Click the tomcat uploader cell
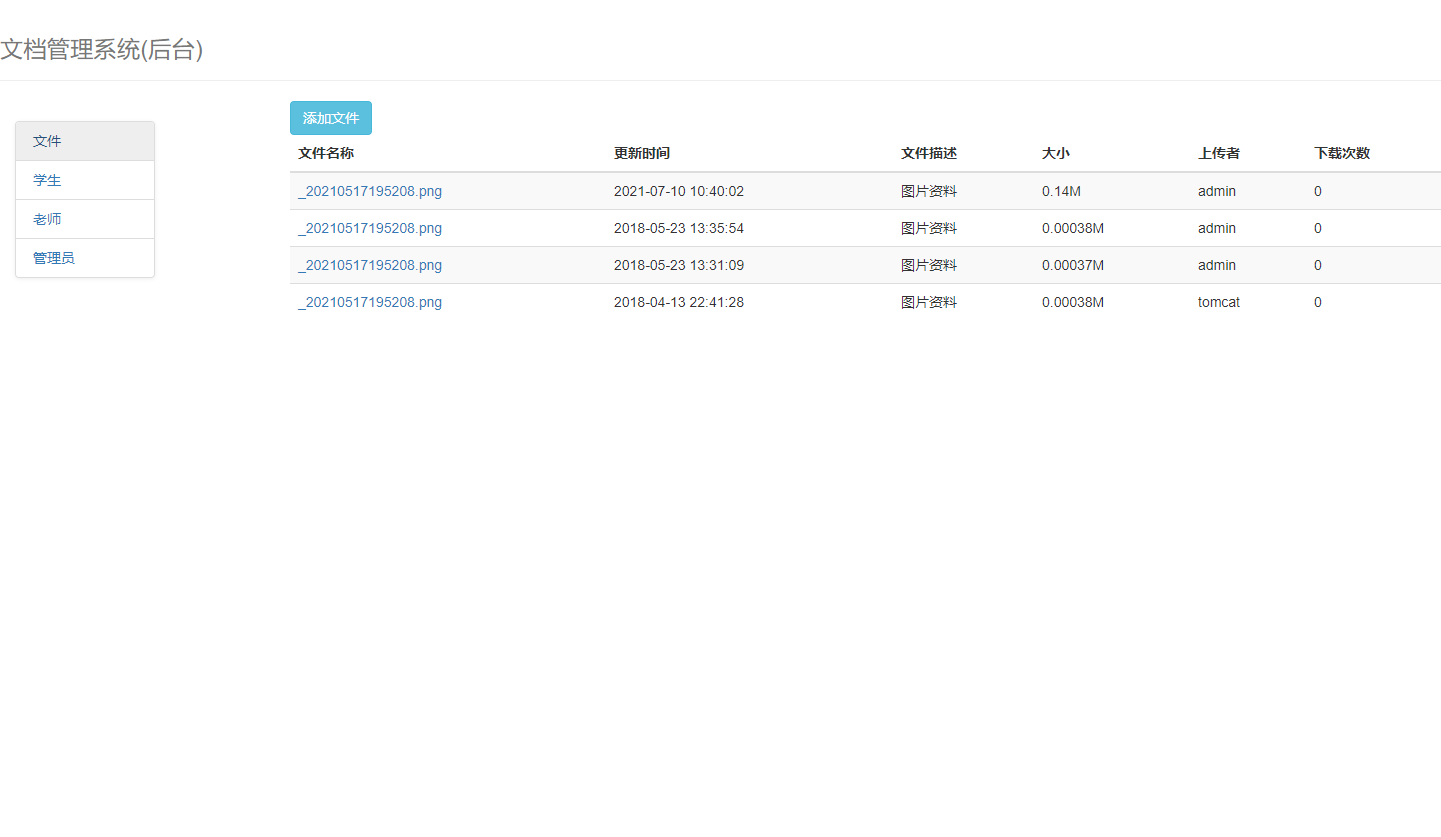This screenshot has width=1441, height=837. 1218,302
